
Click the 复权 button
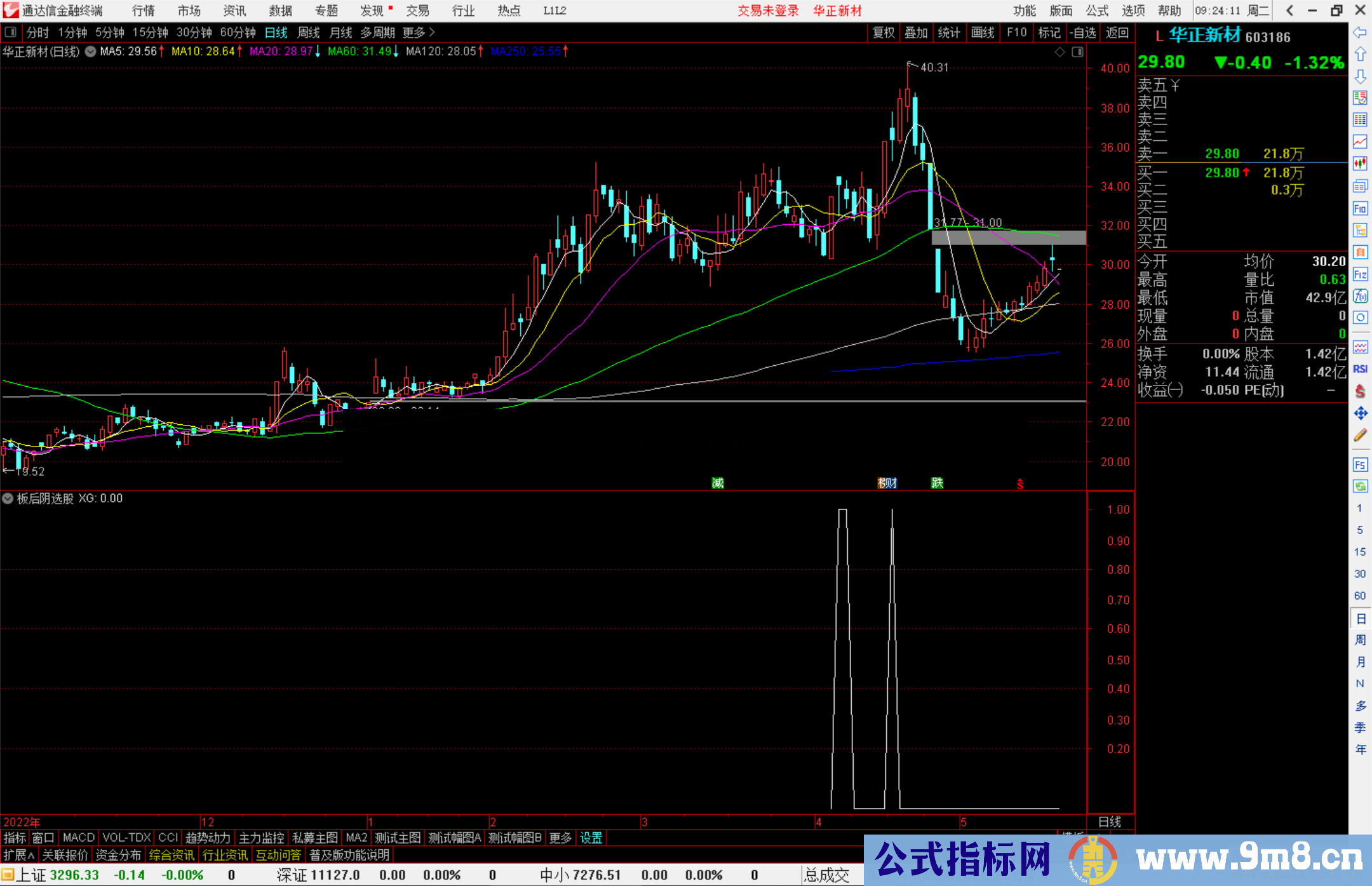[x=883, y=32]
